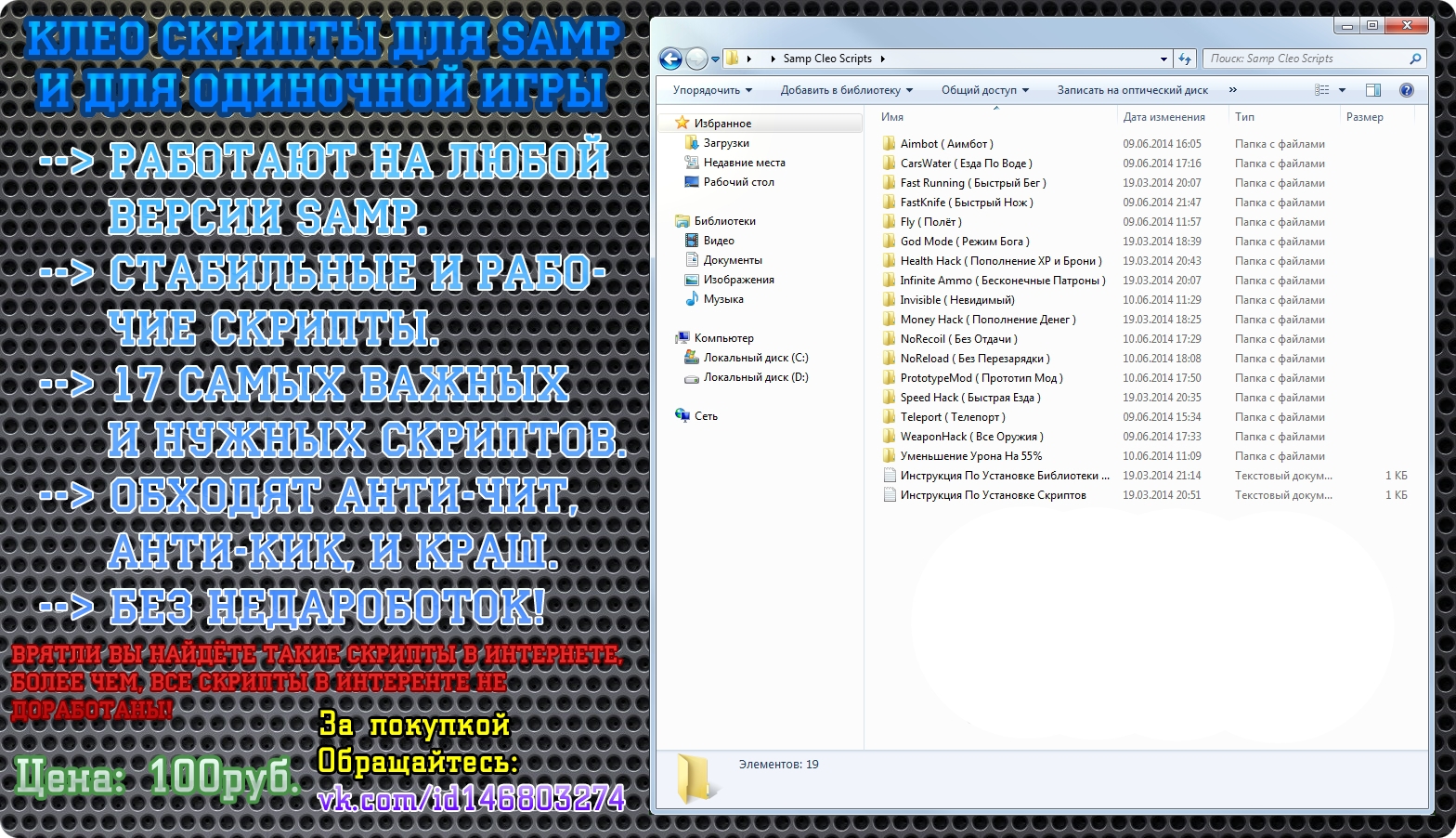Select Инструкция По Установке Скриптов text file
1456x838 pixels.
994,495
